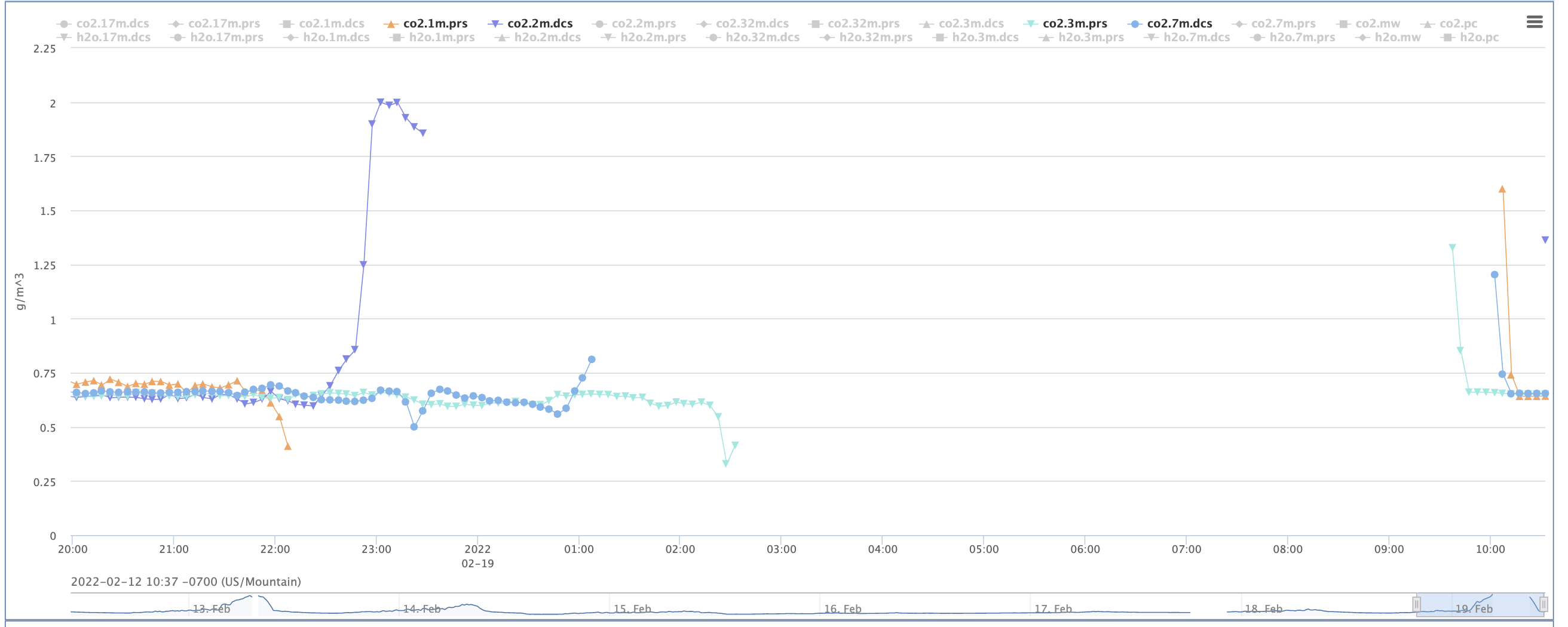Click the co2.2m.dcs peak point near 23:00
This screenshot has width=1568, height=627.
(381, 102)
